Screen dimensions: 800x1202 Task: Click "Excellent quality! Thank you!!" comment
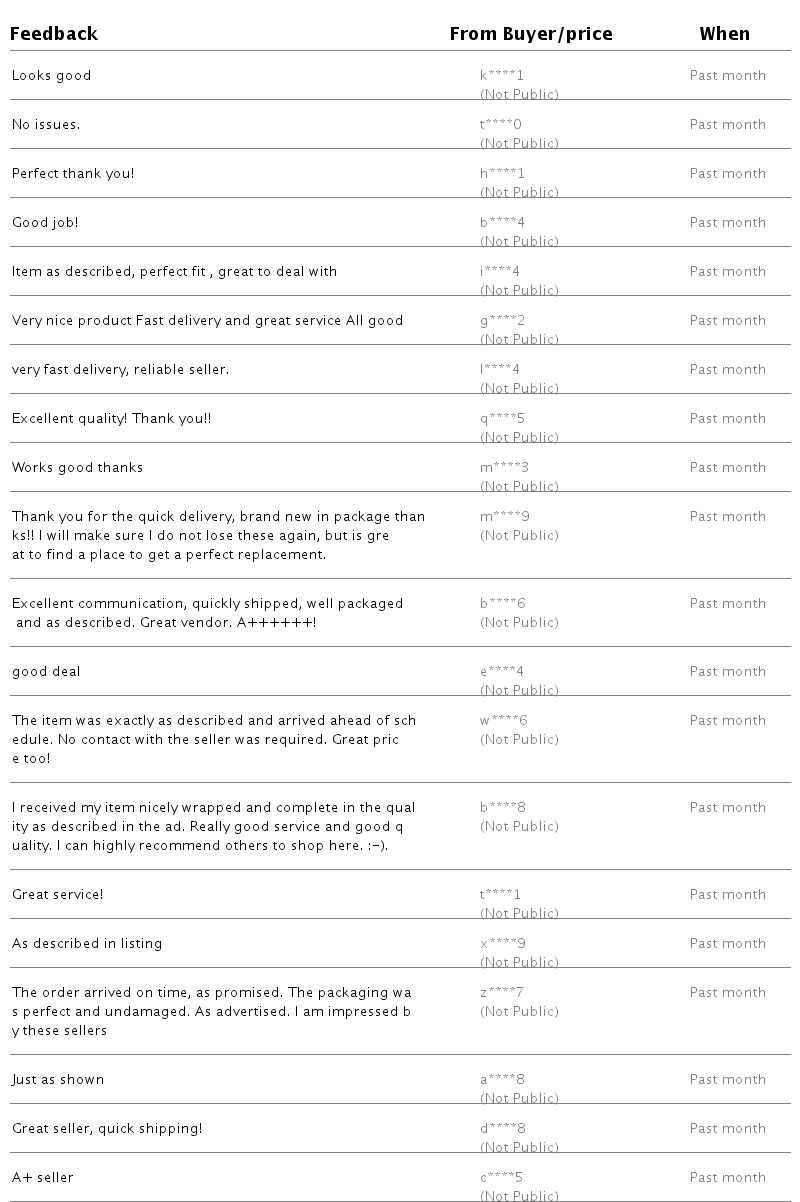point(111,419)
